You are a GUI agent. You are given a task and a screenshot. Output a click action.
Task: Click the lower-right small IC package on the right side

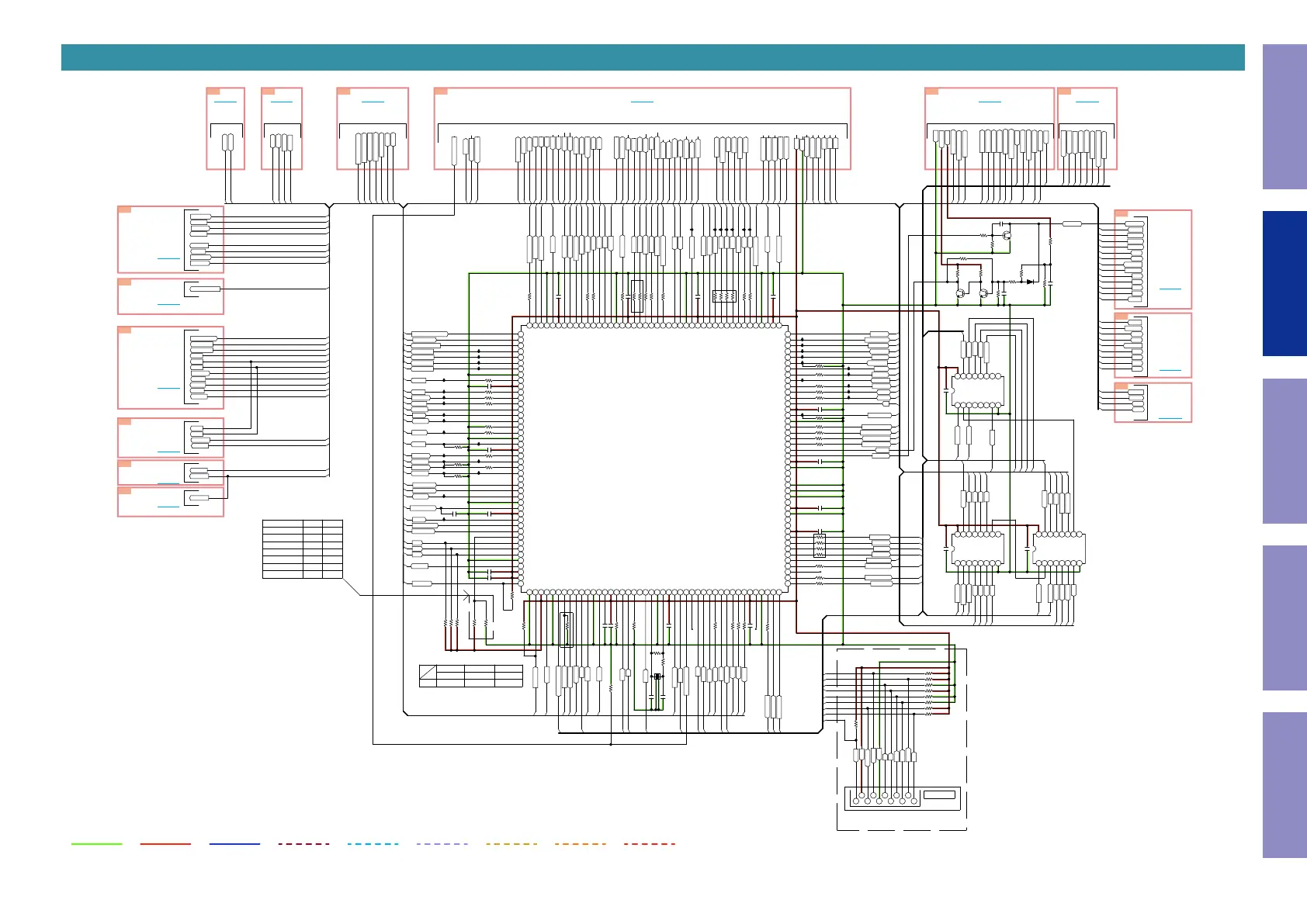tap(1059, 549)
